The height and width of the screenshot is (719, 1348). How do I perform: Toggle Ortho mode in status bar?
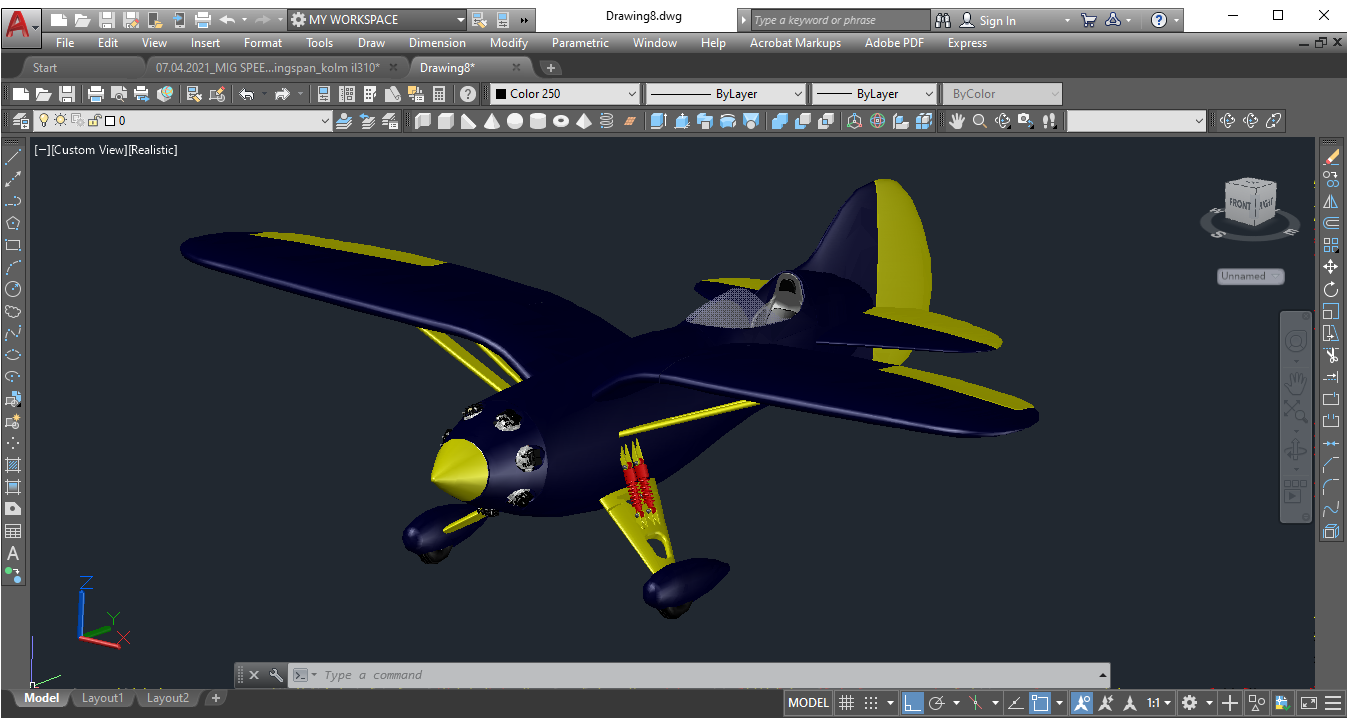[x=913, y=703]
